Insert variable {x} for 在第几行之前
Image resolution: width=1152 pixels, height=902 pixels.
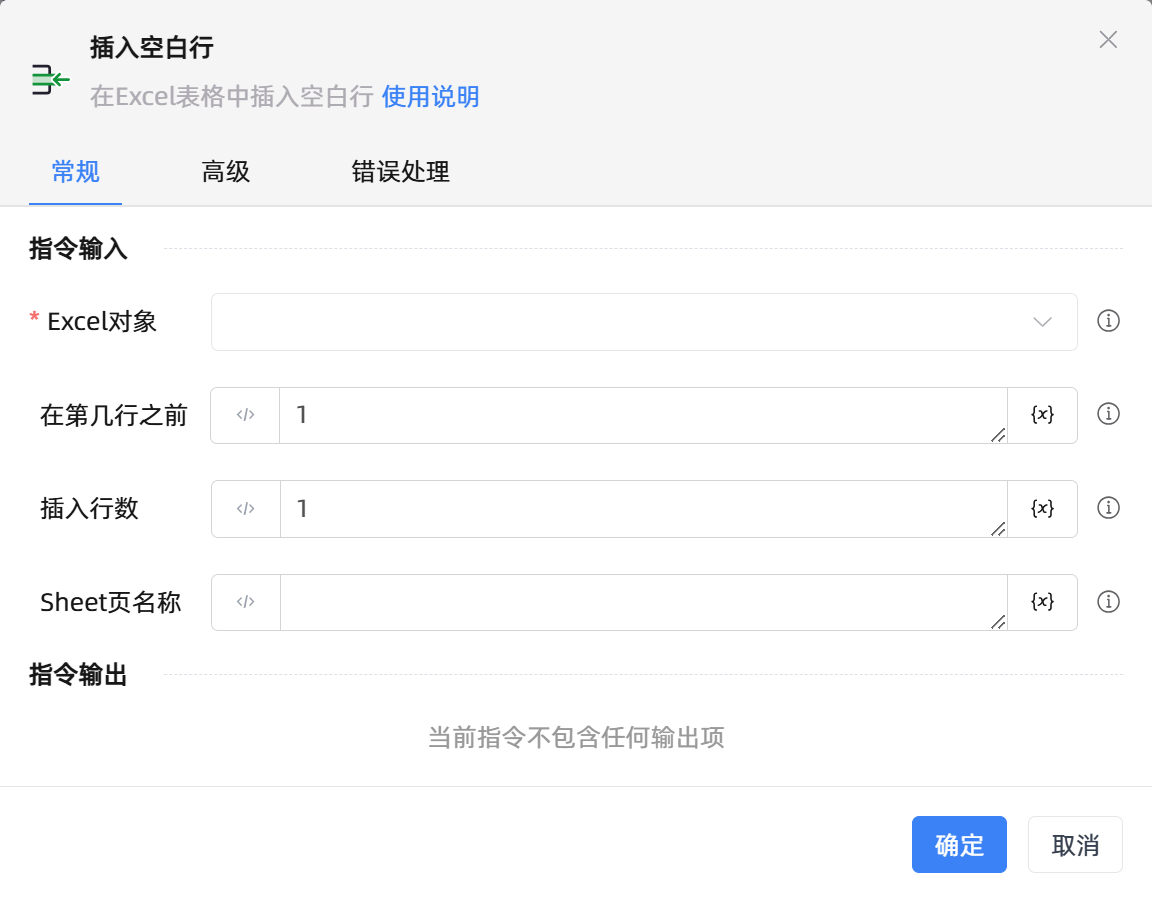click(1042, 415)
